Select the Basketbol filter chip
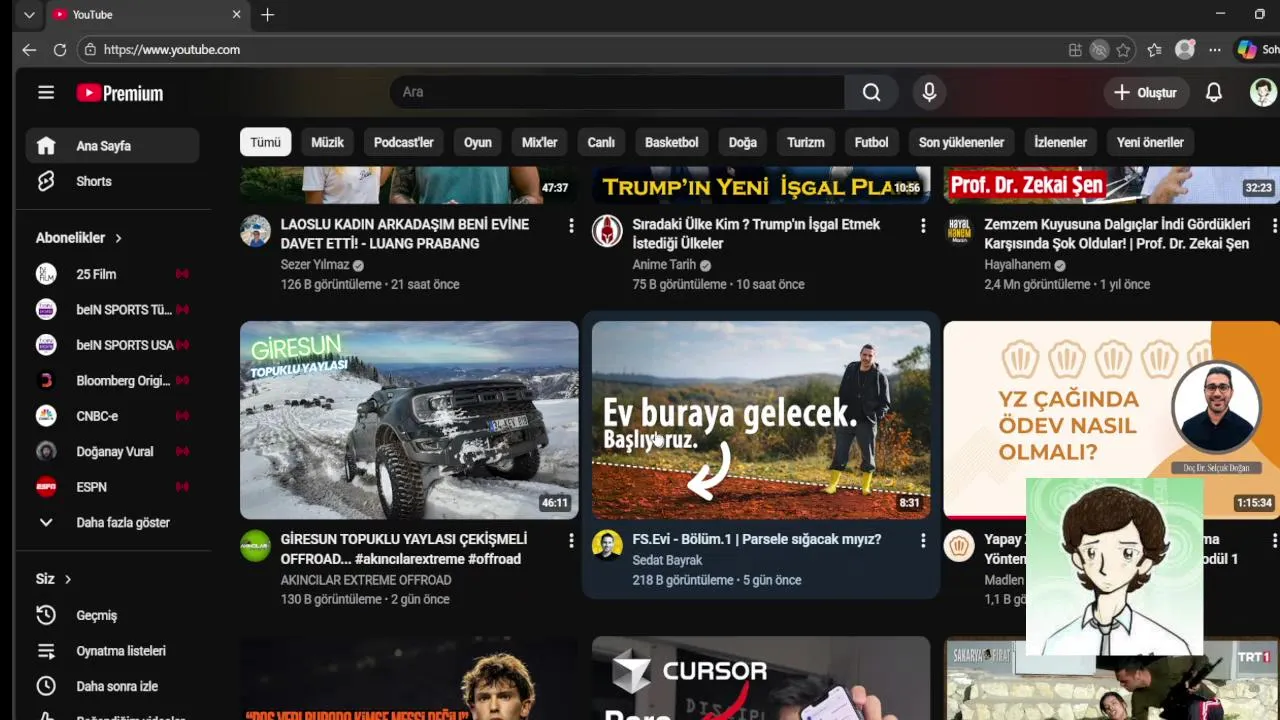The image size is (1280, 720). 672,142
